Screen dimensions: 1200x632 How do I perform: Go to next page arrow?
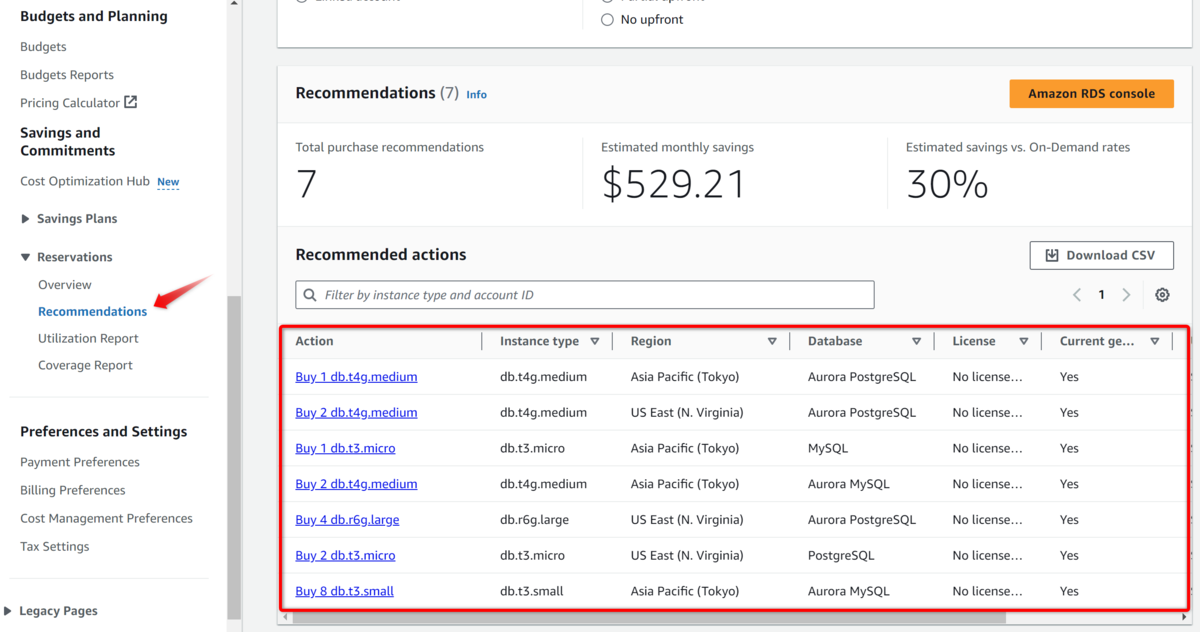point(1126,295)
